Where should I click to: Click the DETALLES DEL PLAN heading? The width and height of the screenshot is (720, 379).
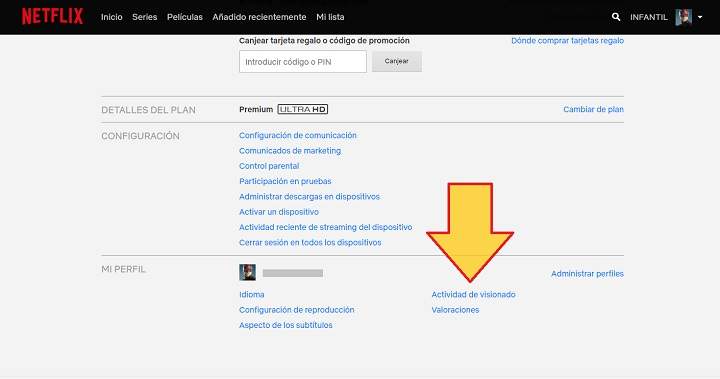click(148, 110)
